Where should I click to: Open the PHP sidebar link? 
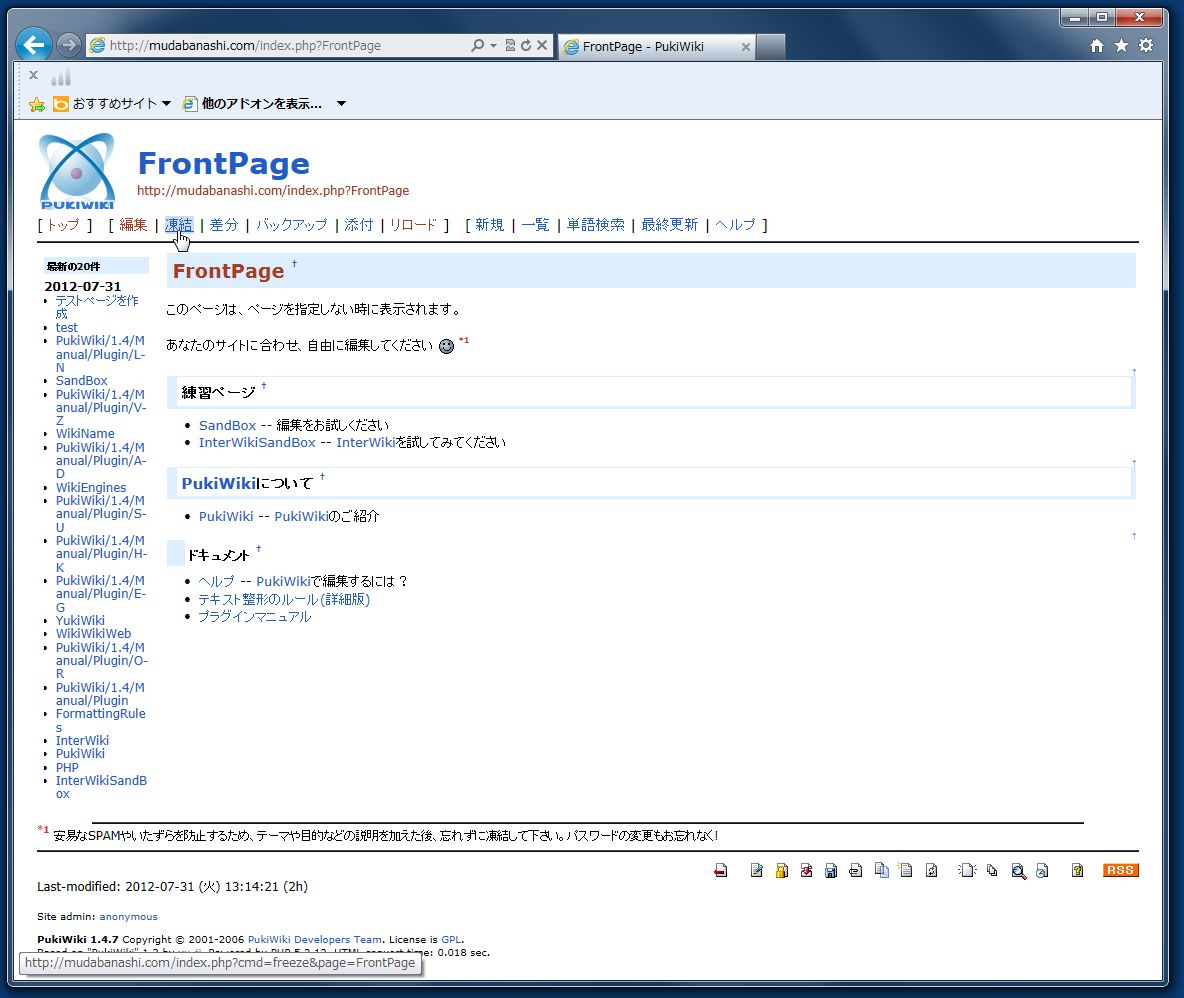pos(67,768)
